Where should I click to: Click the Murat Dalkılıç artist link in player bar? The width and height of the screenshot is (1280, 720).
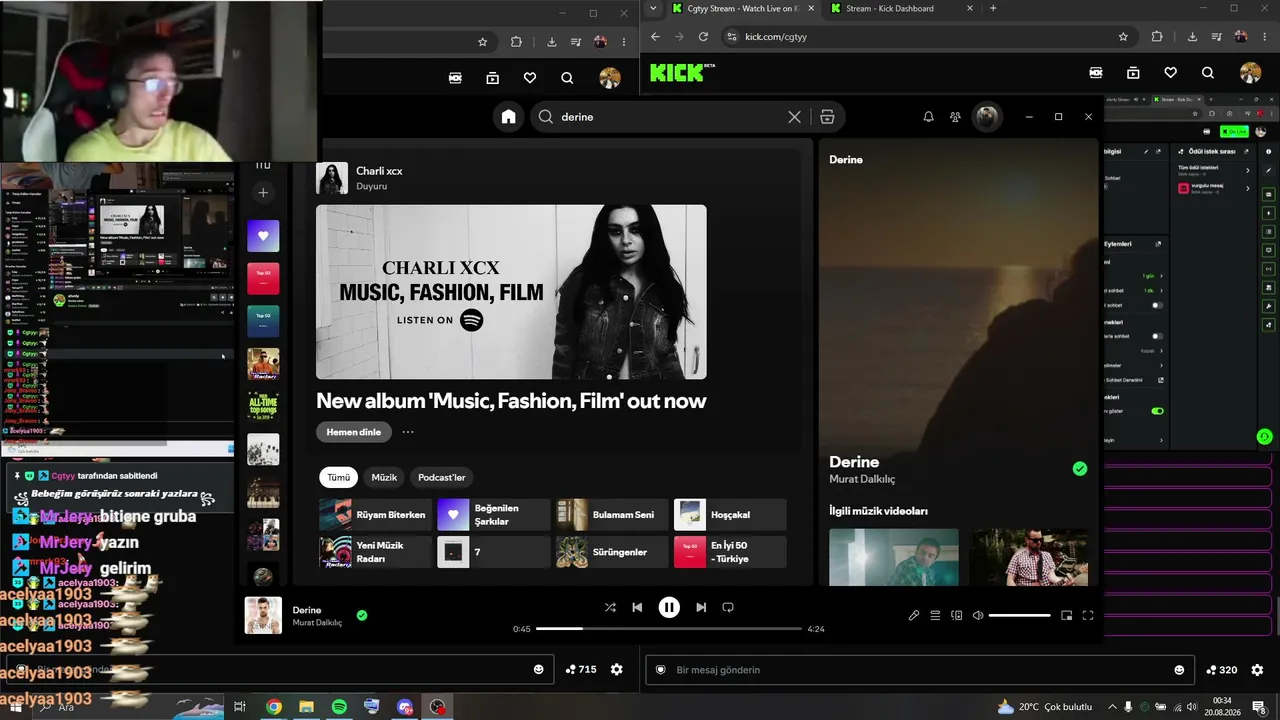coord(317,623)
